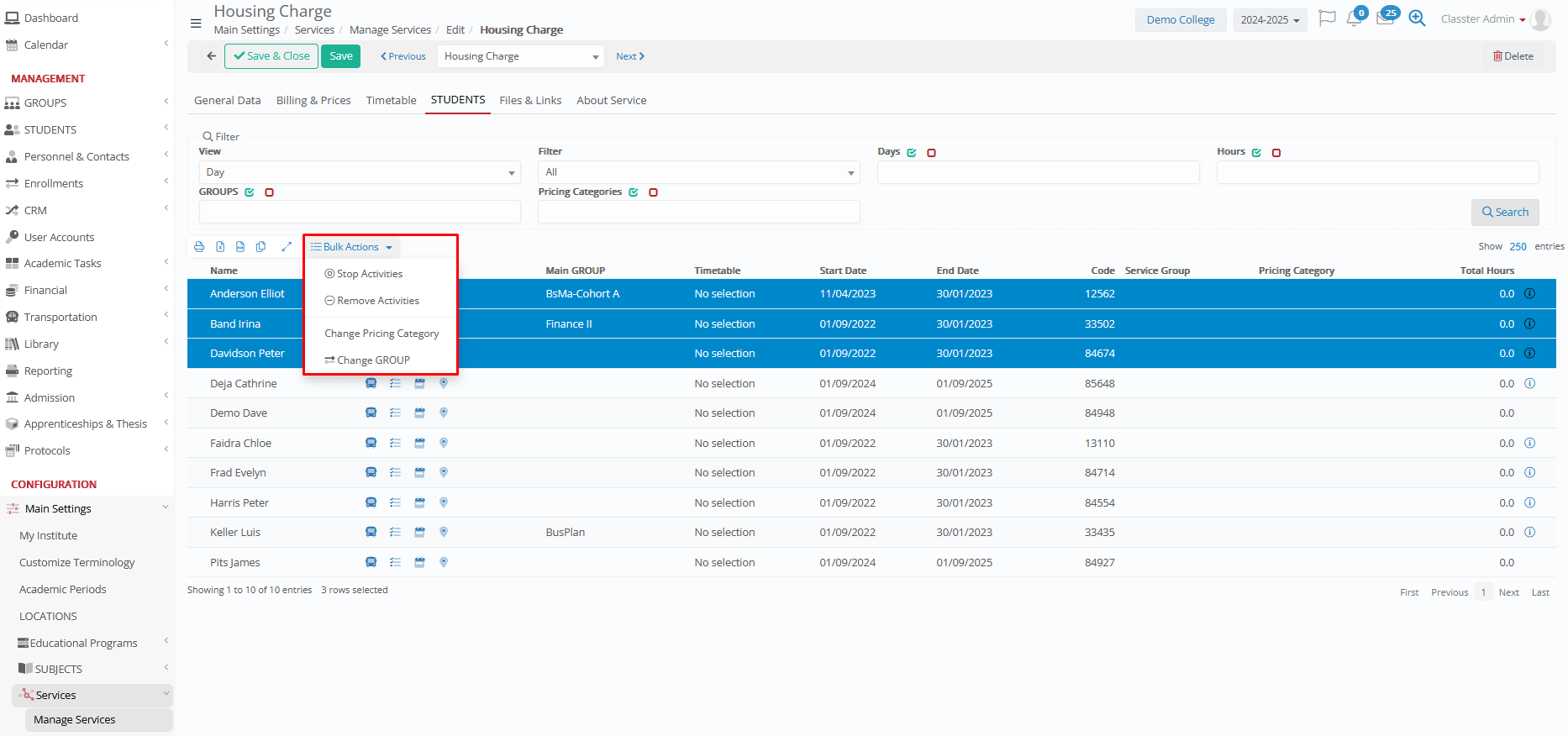Choose Change Pricing Category from Bulk Actions

click(381, 334)
